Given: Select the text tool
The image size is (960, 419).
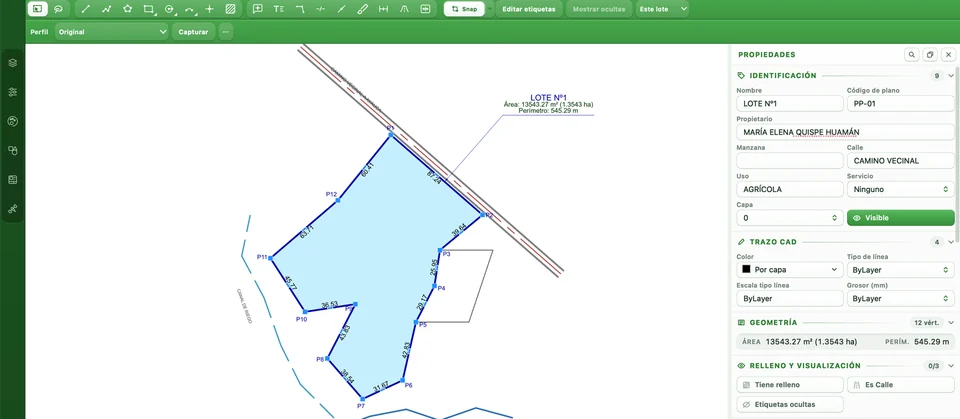Looking at the screenshot, I should point(279,9).
